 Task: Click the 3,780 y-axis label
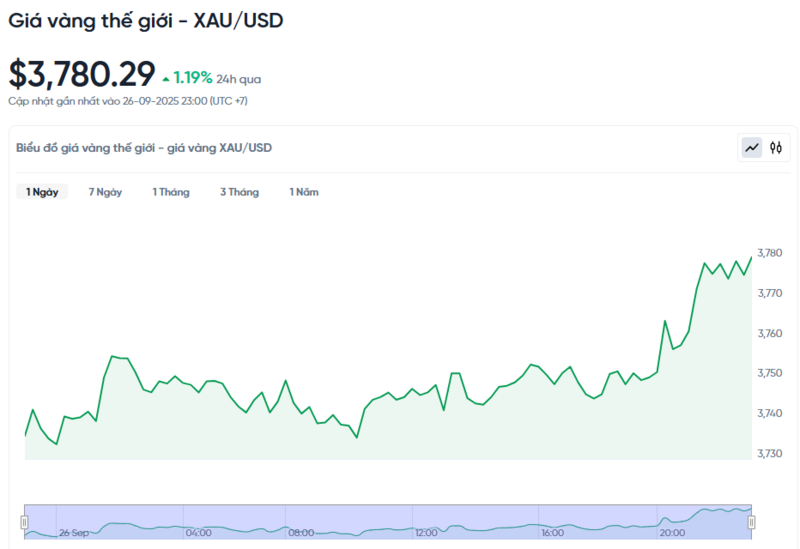[770, 253]
